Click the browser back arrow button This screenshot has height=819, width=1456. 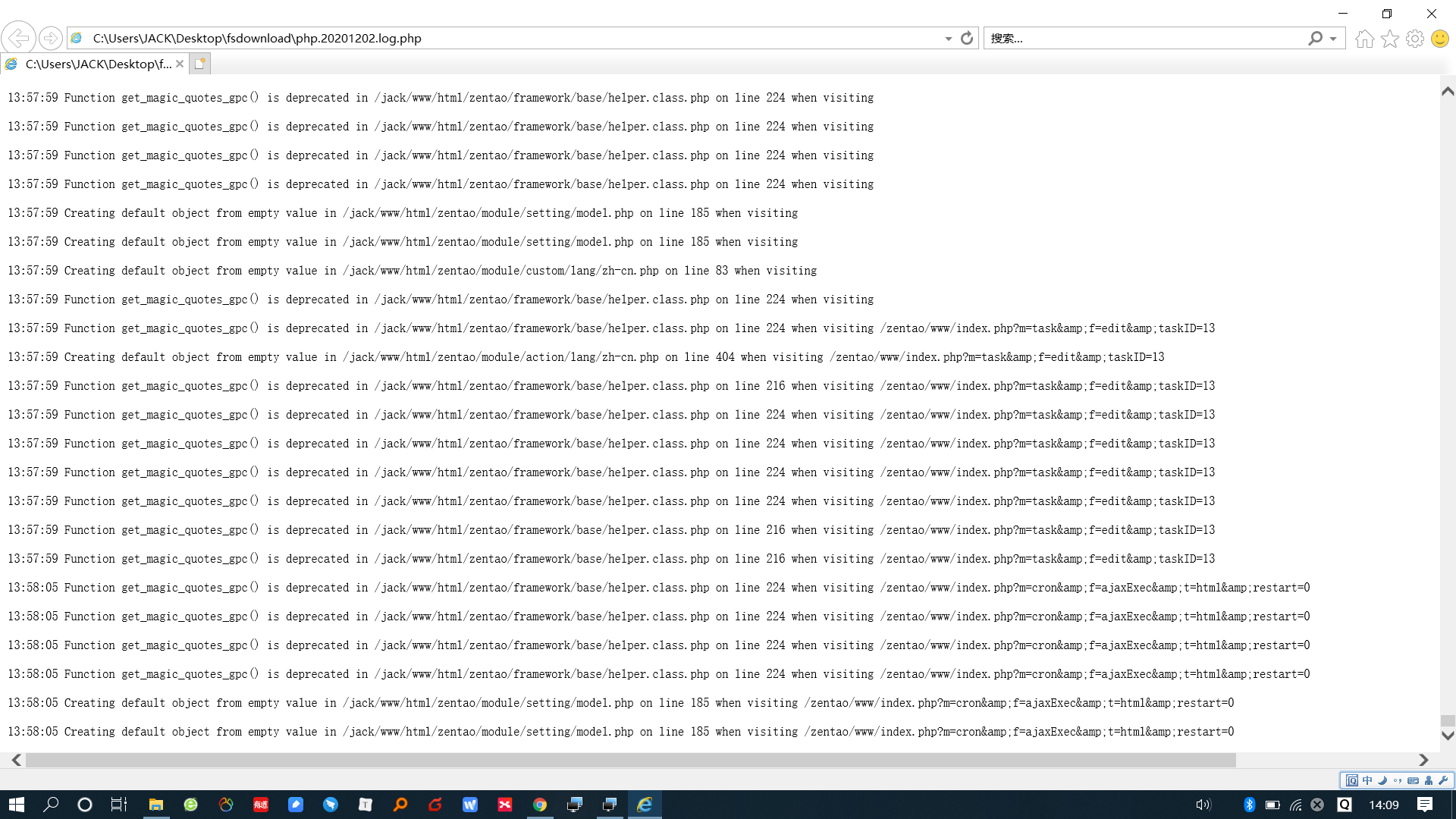(x=18, y=38)
